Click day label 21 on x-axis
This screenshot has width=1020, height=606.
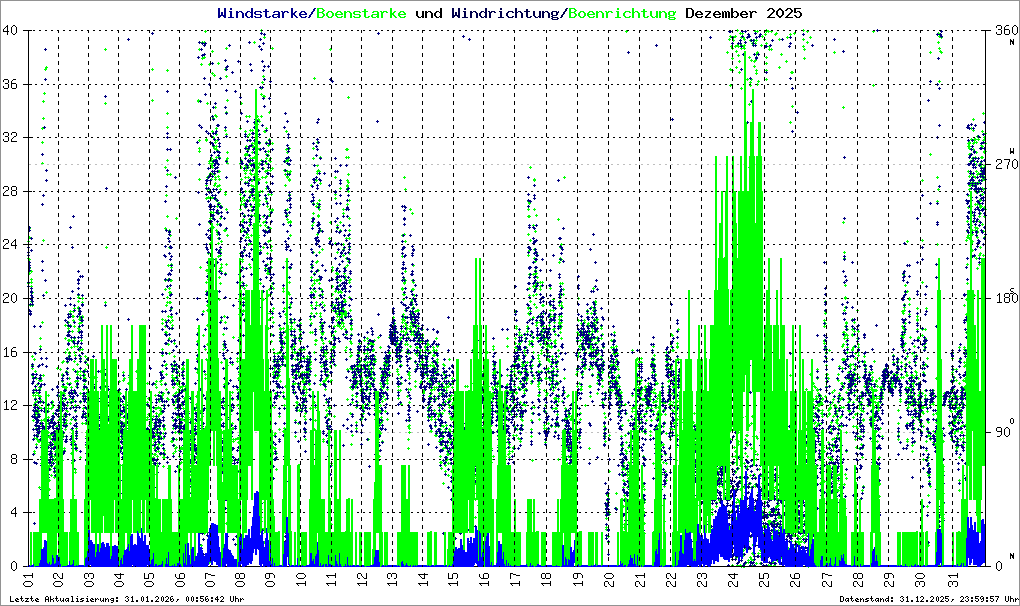[640, 579]
